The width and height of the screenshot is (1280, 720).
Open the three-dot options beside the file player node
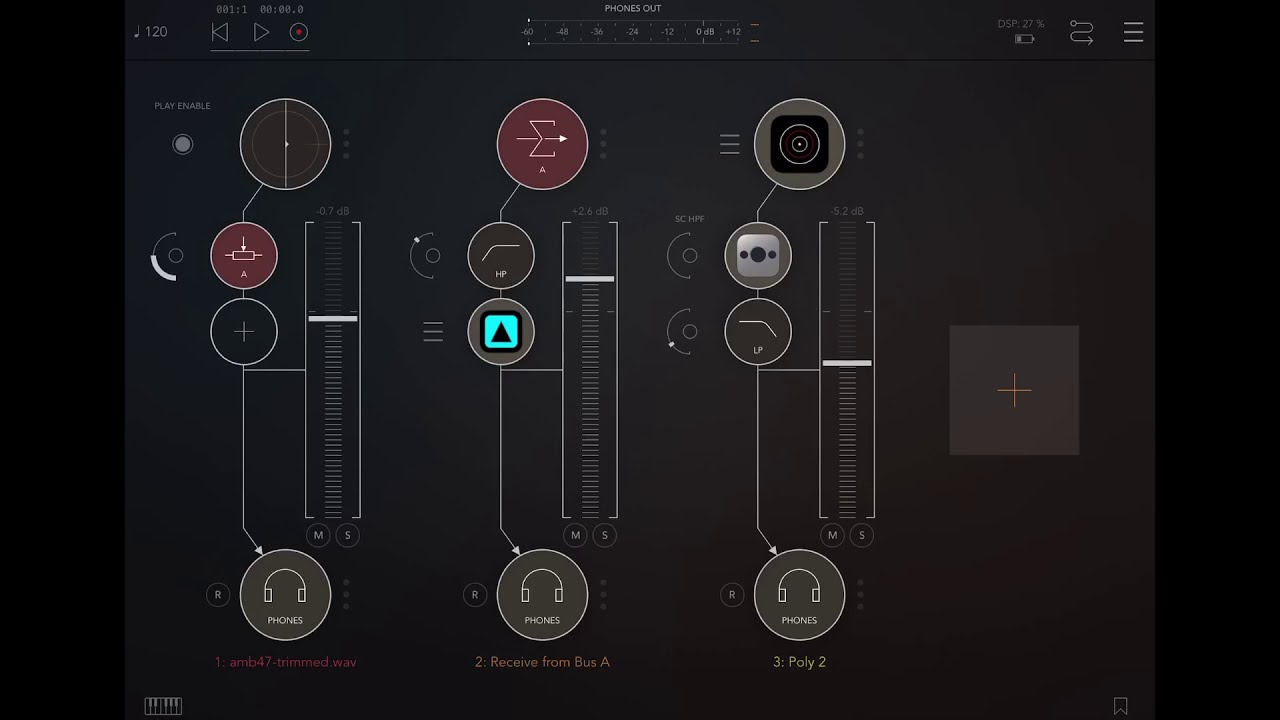[x=346, y=144]
